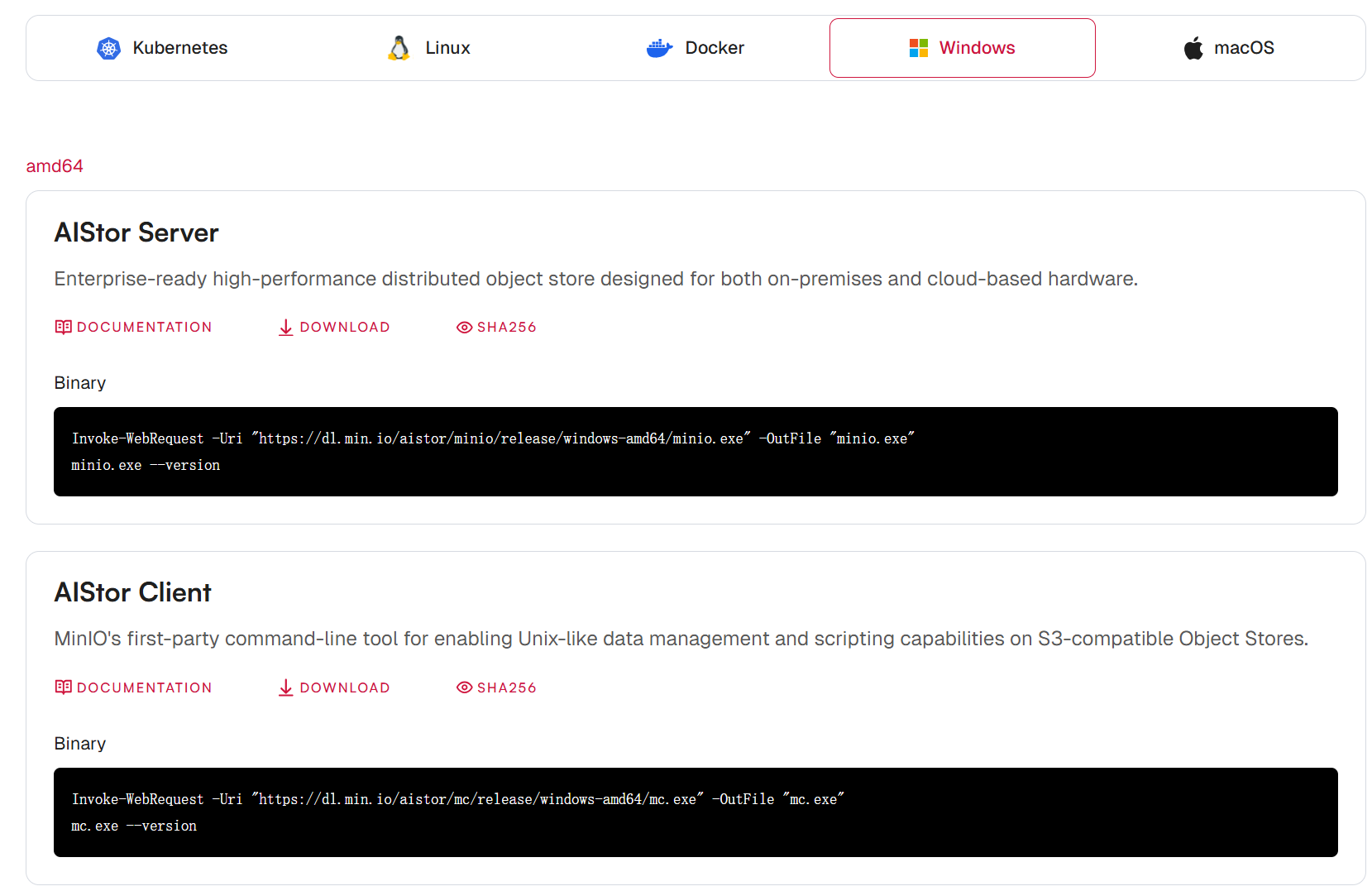Click AIStor Server documentation book icon
1372x891 pixels.
(x=63, y=327)
